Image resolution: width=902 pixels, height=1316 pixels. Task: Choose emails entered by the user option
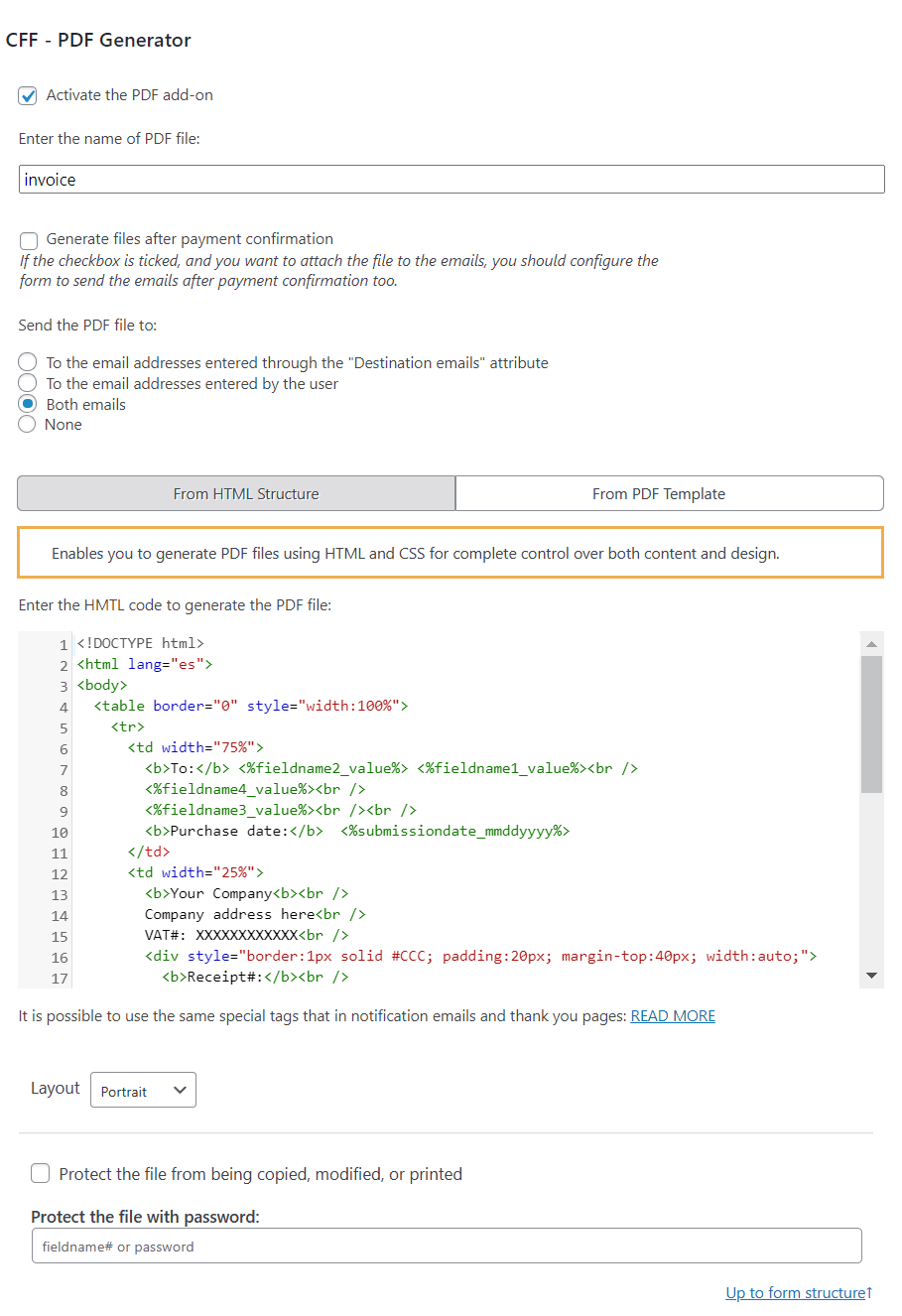tap(28, 383)
